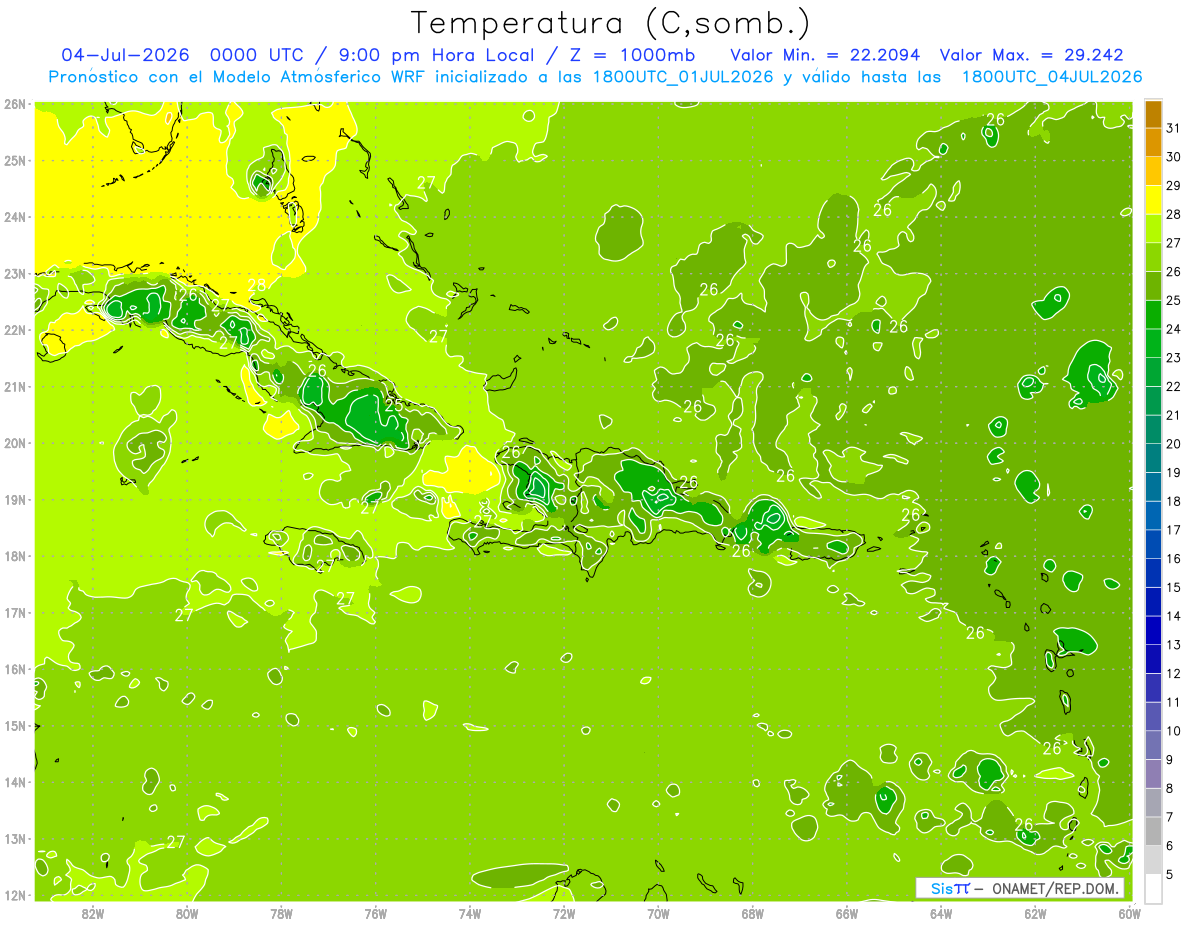Click the 14N latitude axis label
The image size is (1200, 927).
15,782
